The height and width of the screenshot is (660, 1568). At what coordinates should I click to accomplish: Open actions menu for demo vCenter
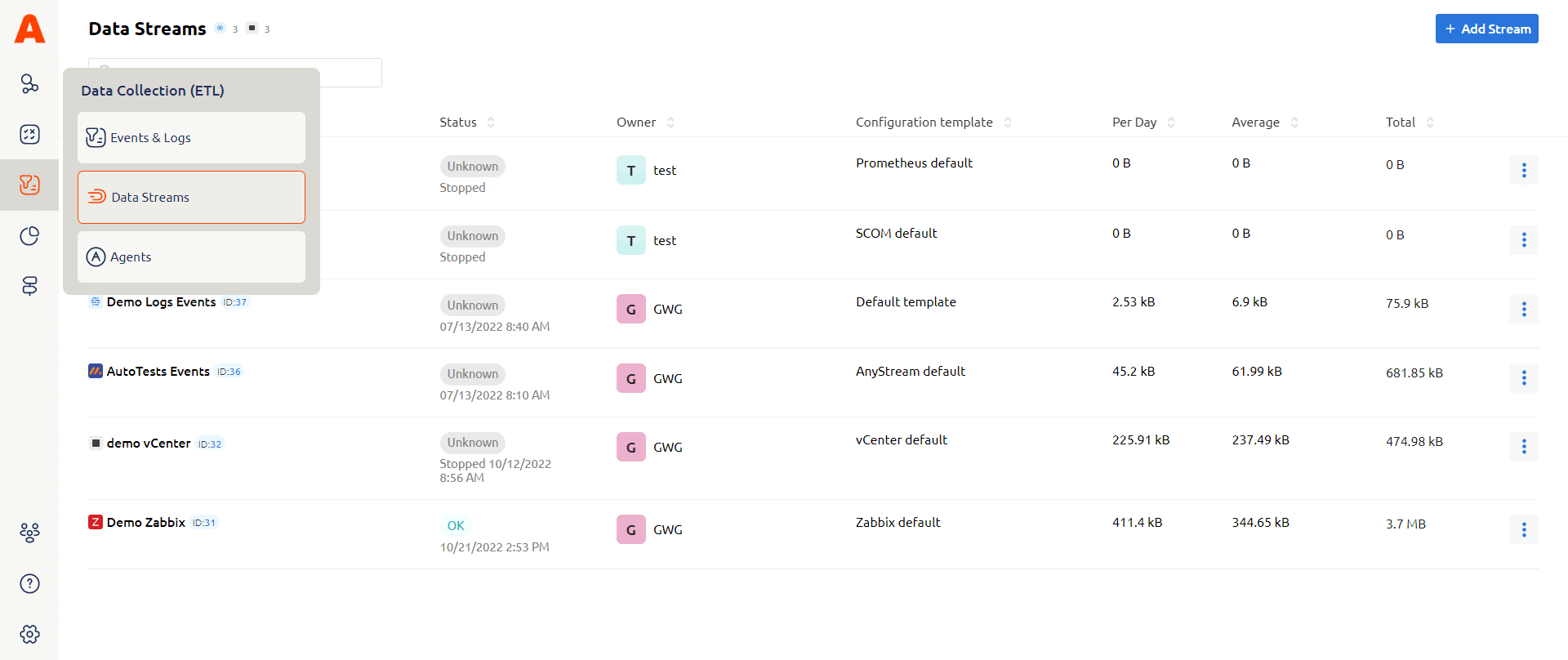coord(1524,446)
